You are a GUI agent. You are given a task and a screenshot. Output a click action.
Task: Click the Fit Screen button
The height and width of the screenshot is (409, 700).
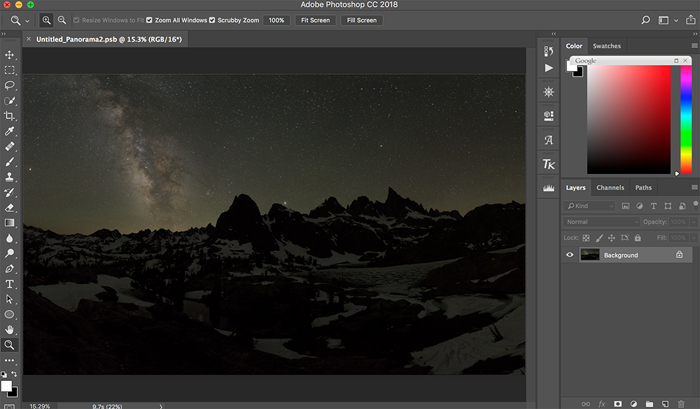pyautogui.click(x=314, y=20)
